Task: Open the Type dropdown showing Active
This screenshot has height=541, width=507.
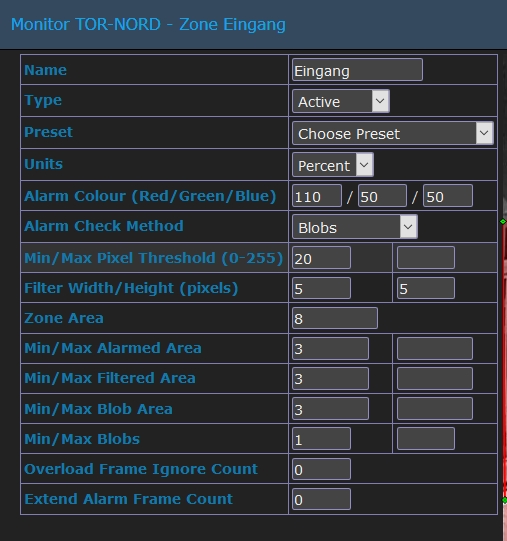Action: pos(341,101)
